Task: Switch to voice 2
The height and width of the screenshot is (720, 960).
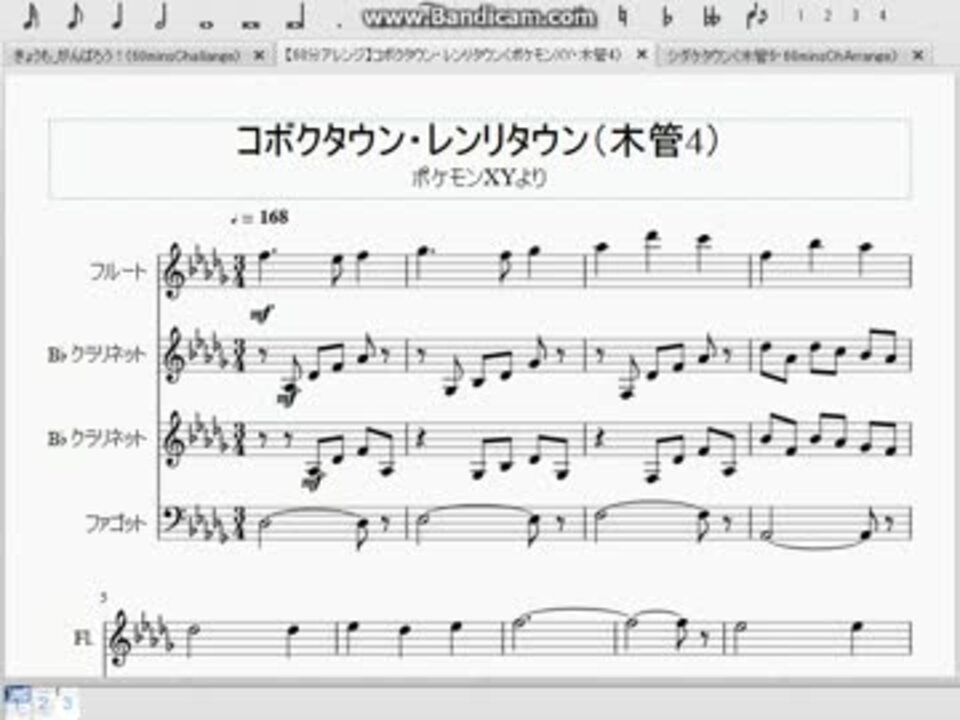Action: tap(827, 17)
